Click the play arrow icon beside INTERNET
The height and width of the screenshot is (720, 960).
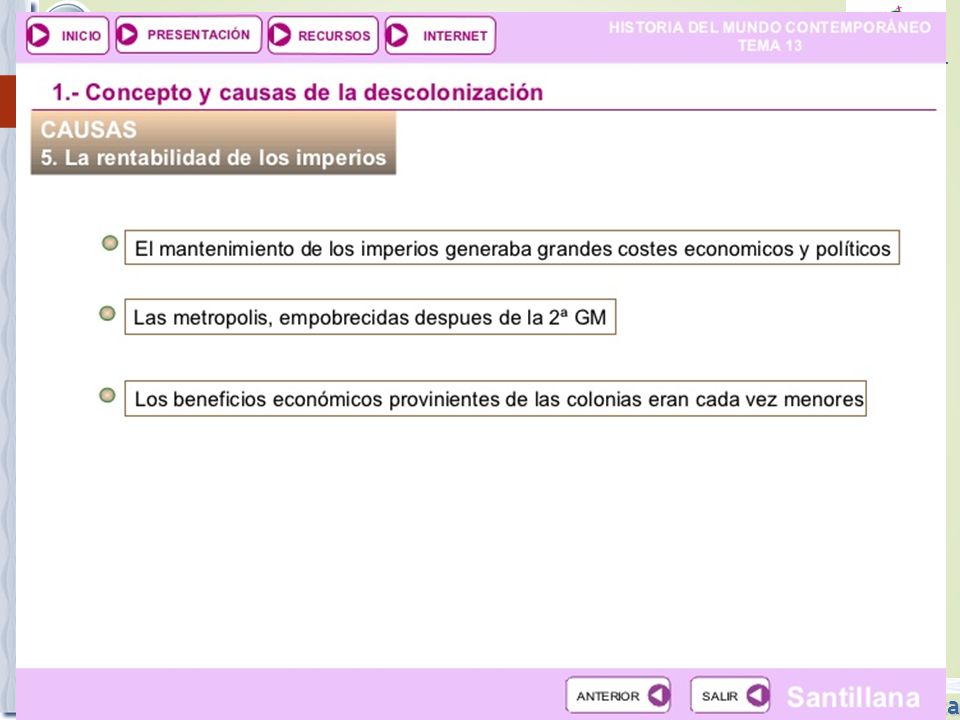[x=397, y=35]
